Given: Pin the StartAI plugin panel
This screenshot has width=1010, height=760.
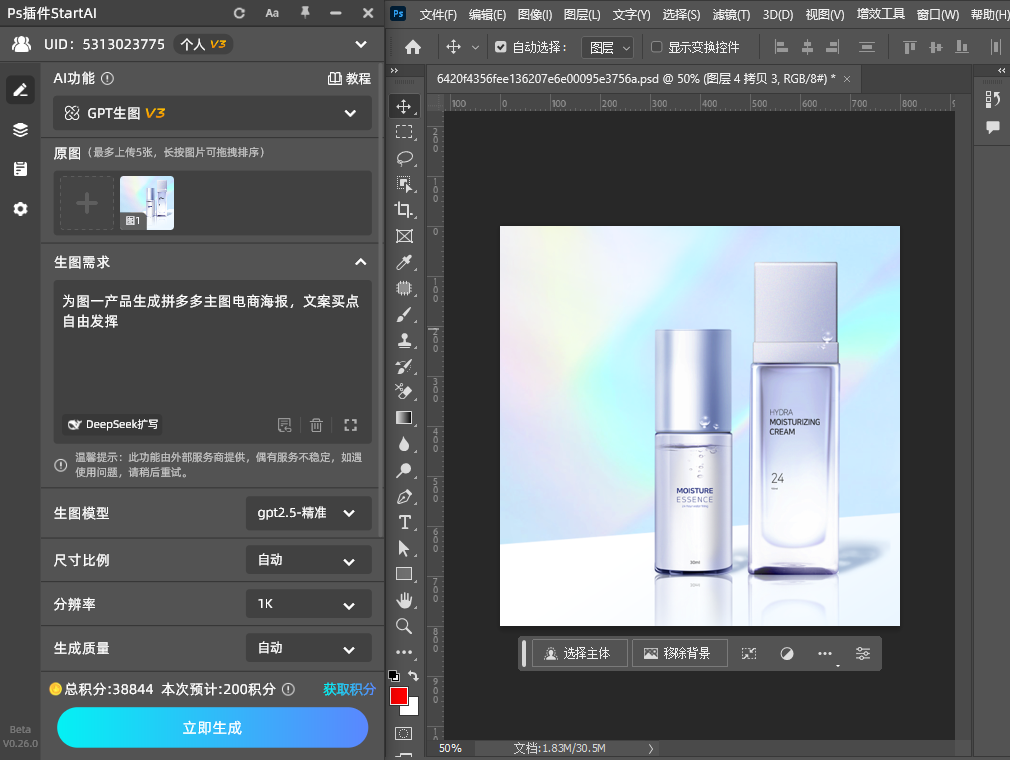Looking at the screenshot, I should click(x=305, y=13).
